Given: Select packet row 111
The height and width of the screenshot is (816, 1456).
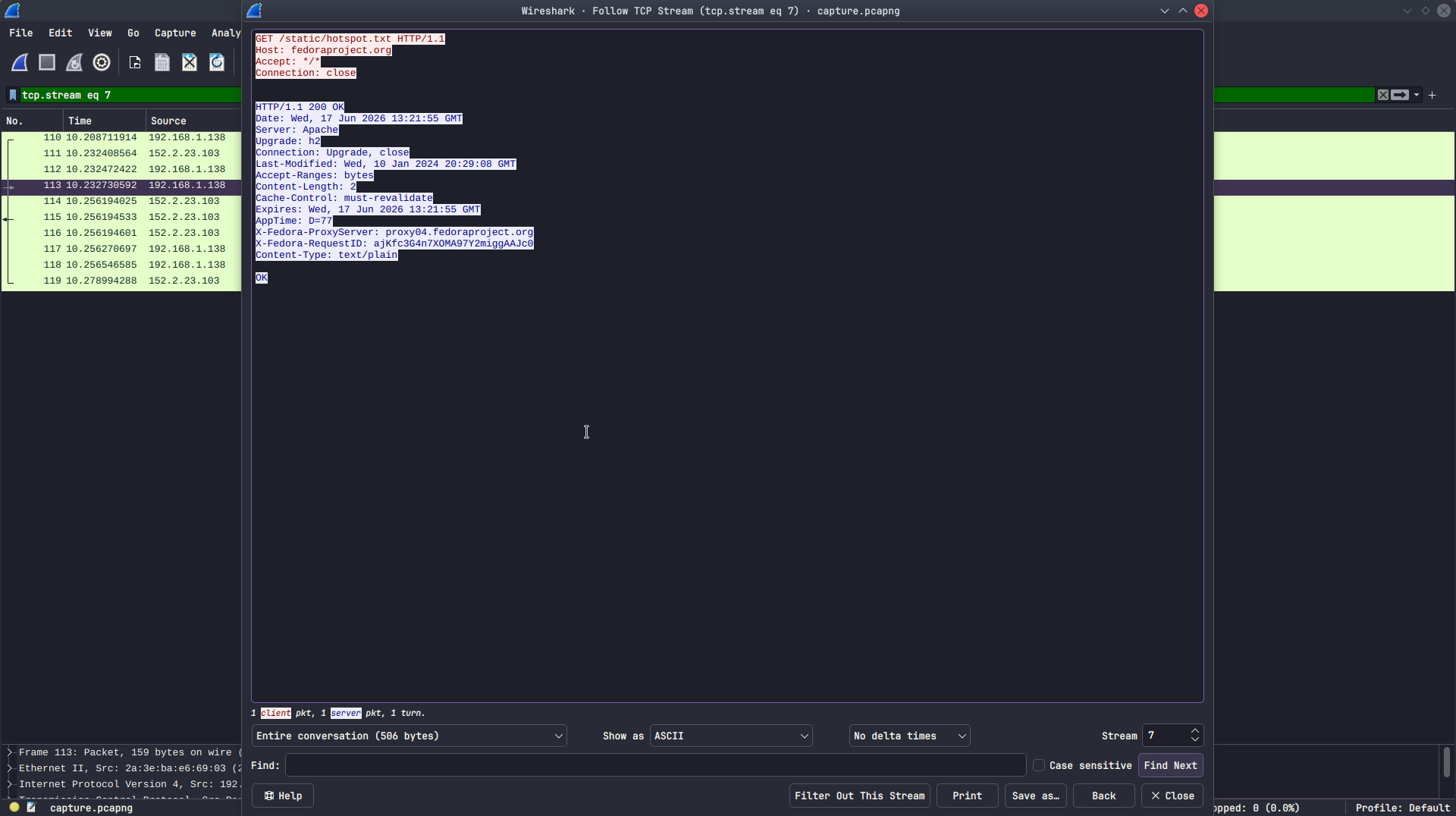Looking at the screenshot, I should pos(121,154).
